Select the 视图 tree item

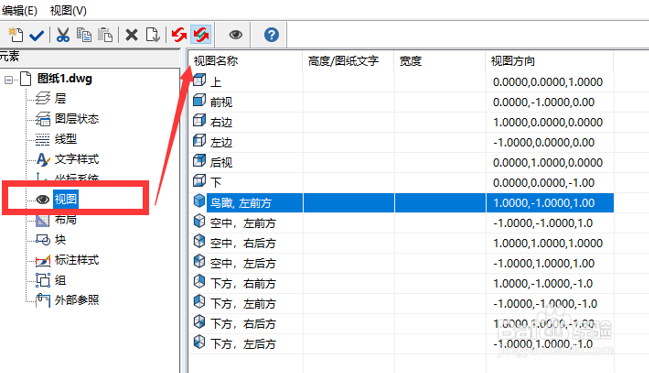(x=65, y=199)
